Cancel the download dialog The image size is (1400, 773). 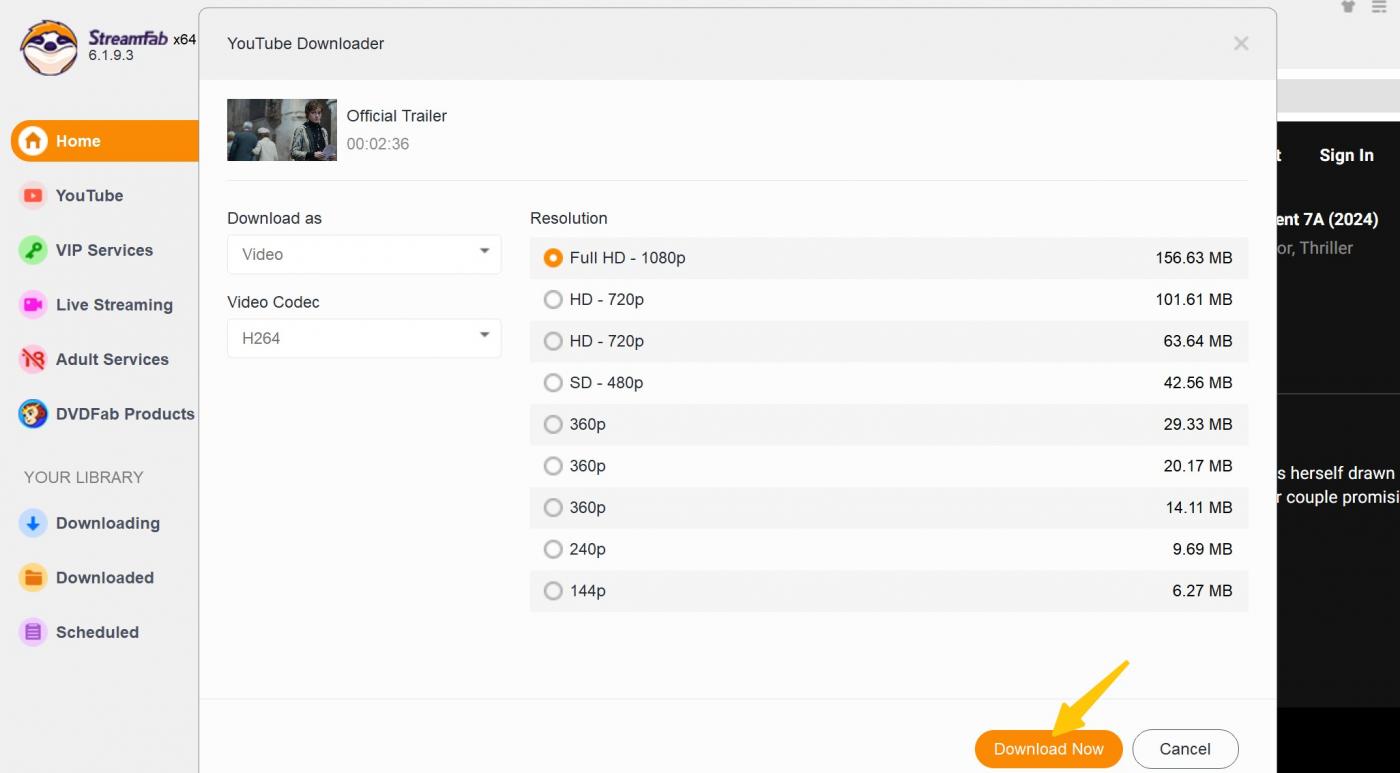[x=1185, y=748]
